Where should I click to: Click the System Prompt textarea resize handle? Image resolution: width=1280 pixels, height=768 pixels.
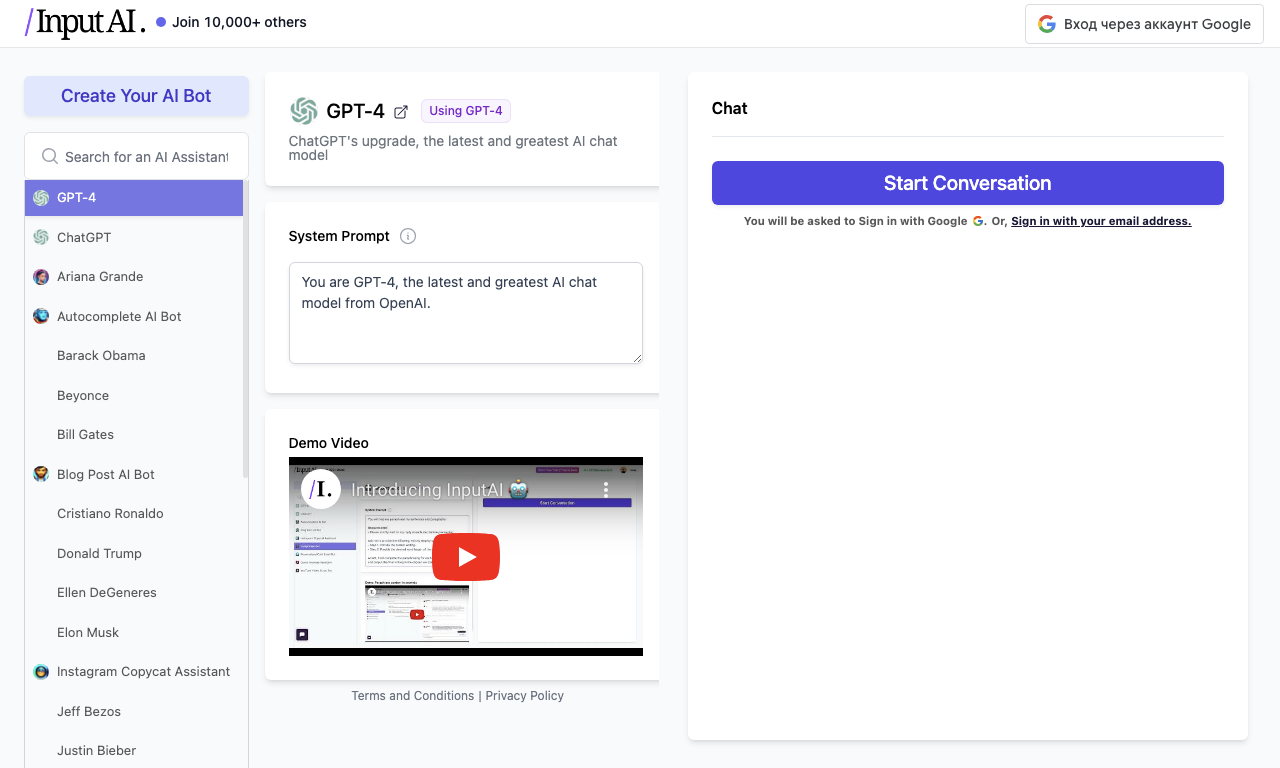636,357
